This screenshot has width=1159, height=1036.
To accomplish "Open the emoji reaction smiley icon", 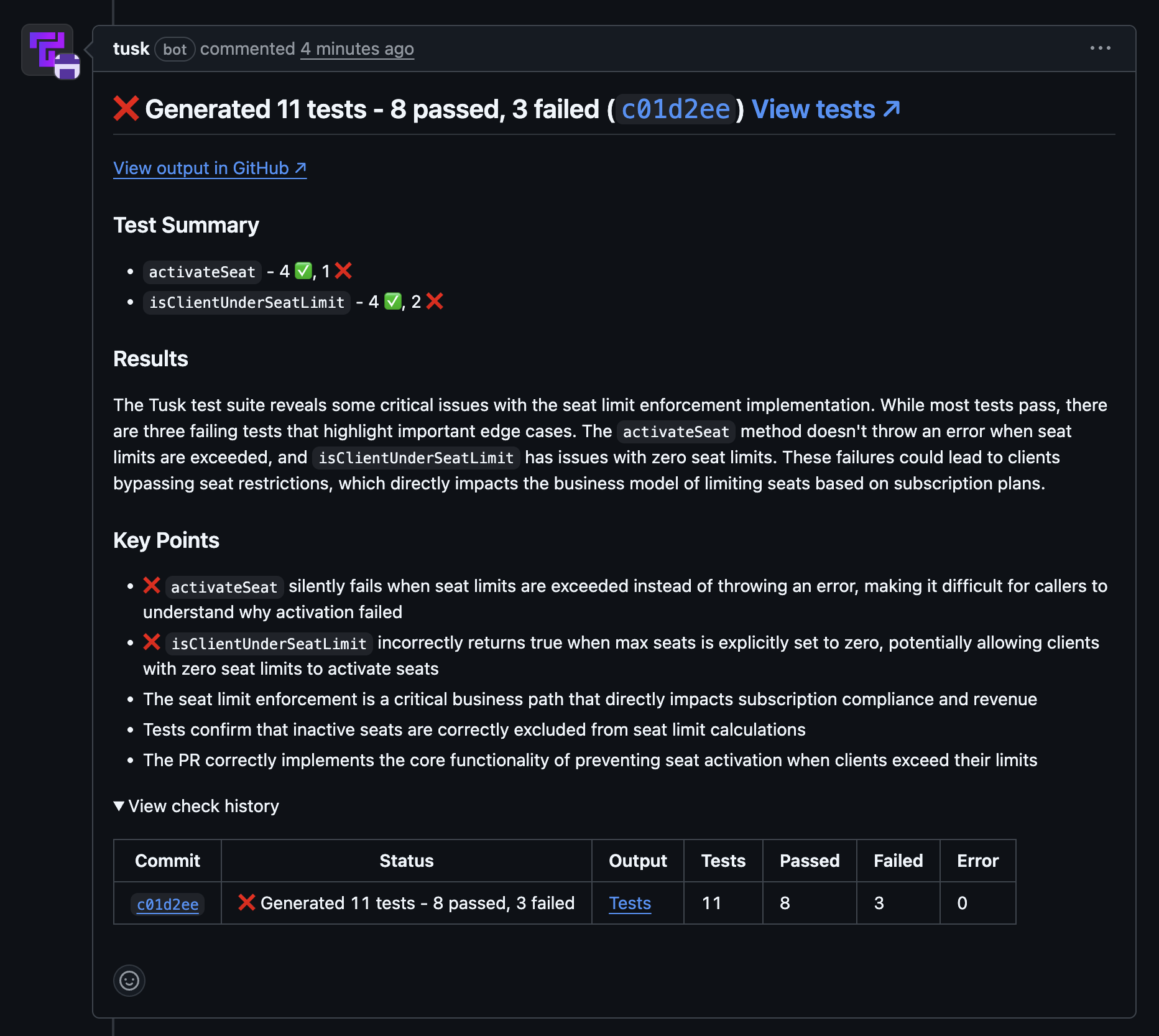I will pyautogui.click(x=129, y=981).
